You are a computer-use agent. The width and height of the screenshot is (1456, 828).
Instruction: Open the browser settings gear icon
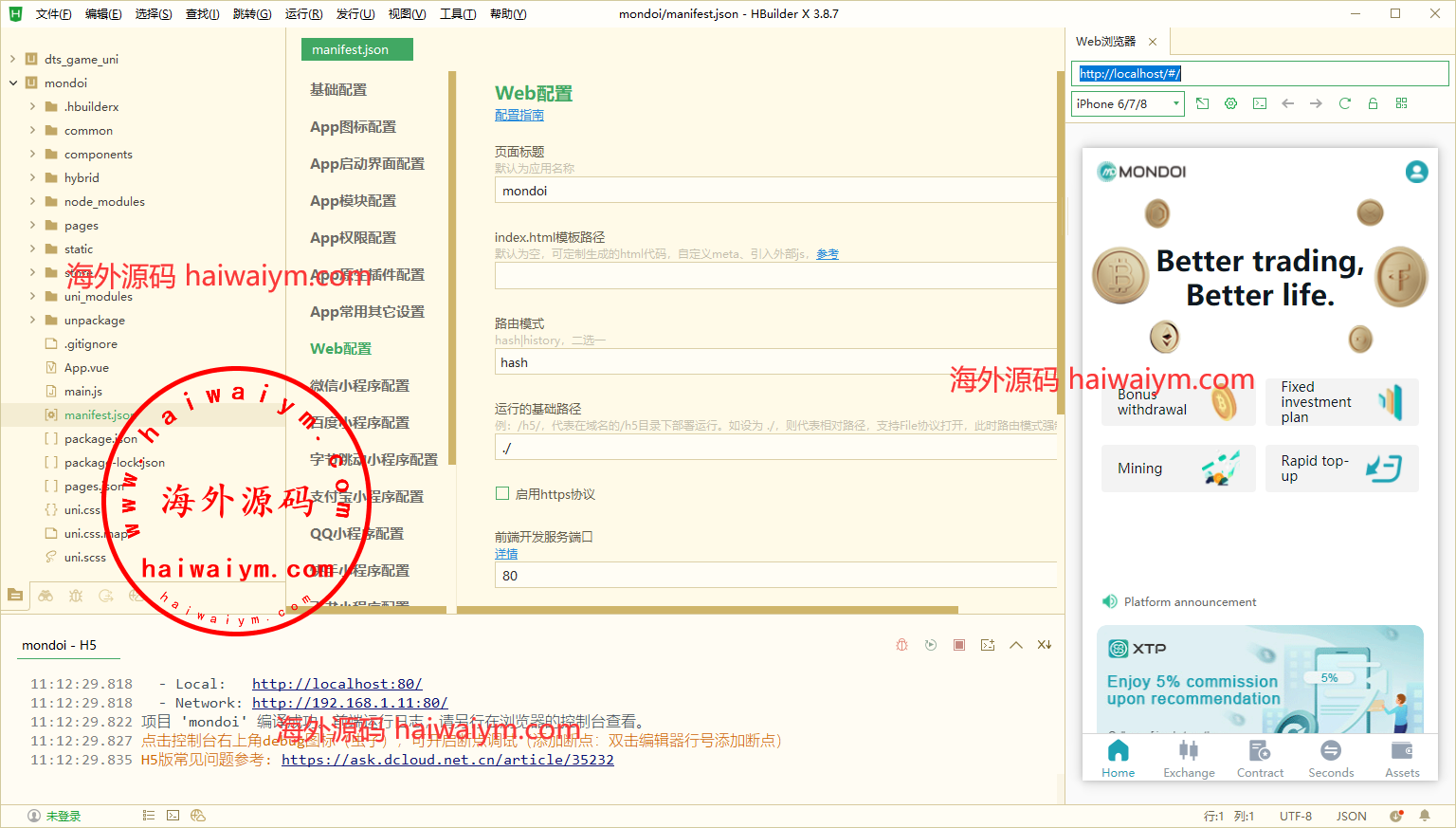pyautogui.click(x=1230, y=103)
